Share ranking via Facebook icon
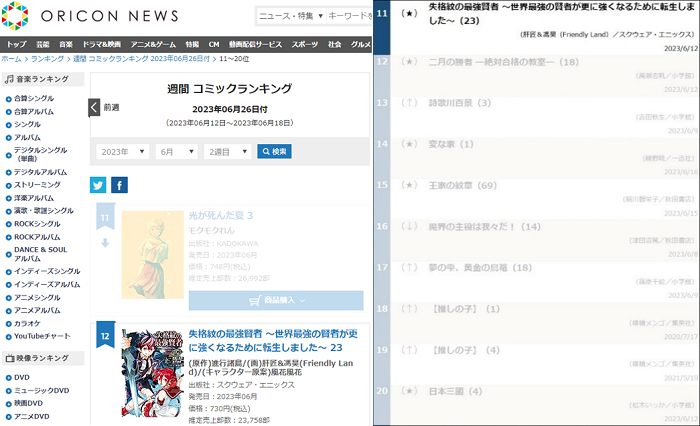The width and height of the screenshot is (700, 426). pos(120,185)
